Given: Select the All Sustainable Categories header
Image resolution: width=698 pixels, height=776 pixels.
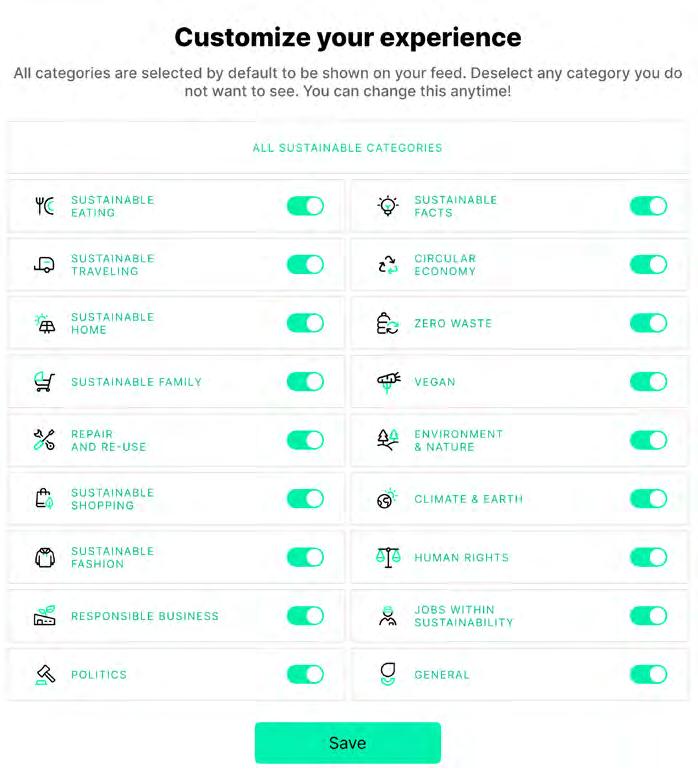Looking at the screenshot, I should tap(347, 148).
